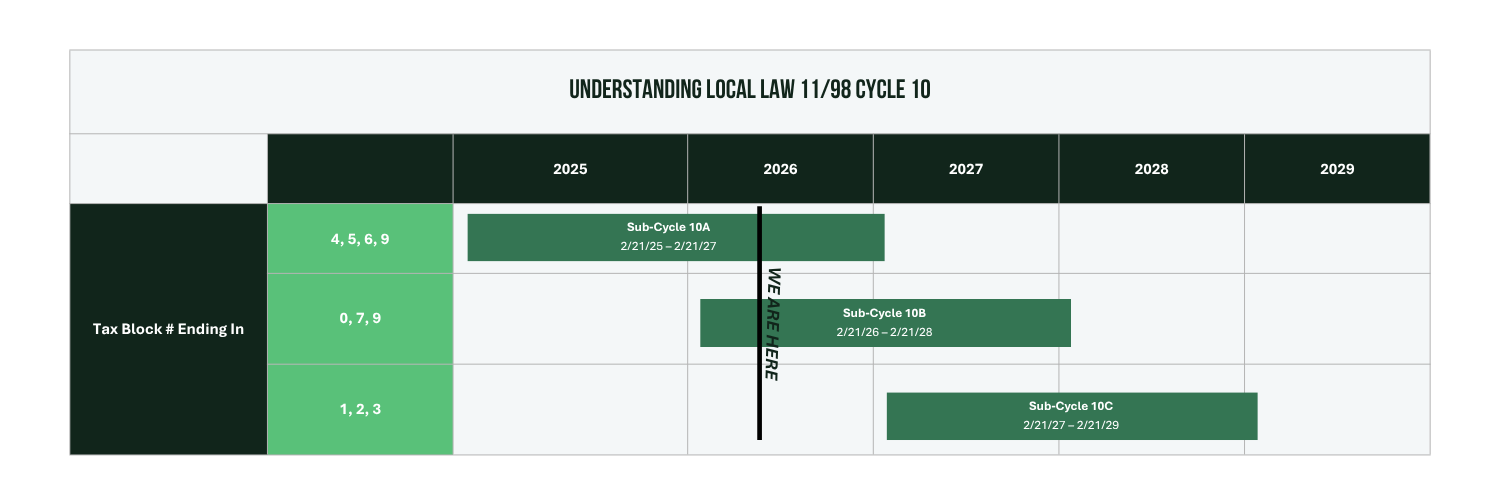Click the '2/21/27 – 2/21/29' date range

(x=1071, y=425)
